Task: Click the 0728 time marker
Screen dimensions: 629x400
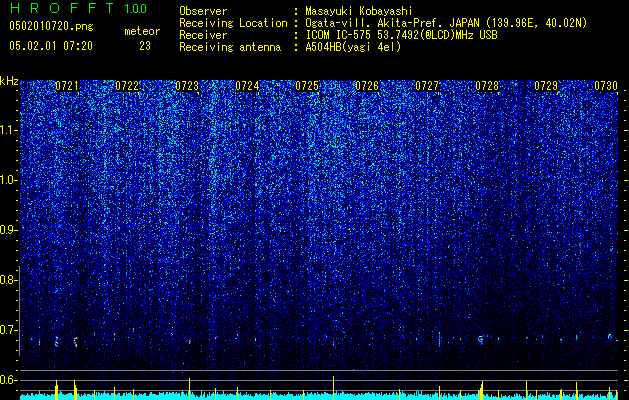Action: click(x=487, y=86)
